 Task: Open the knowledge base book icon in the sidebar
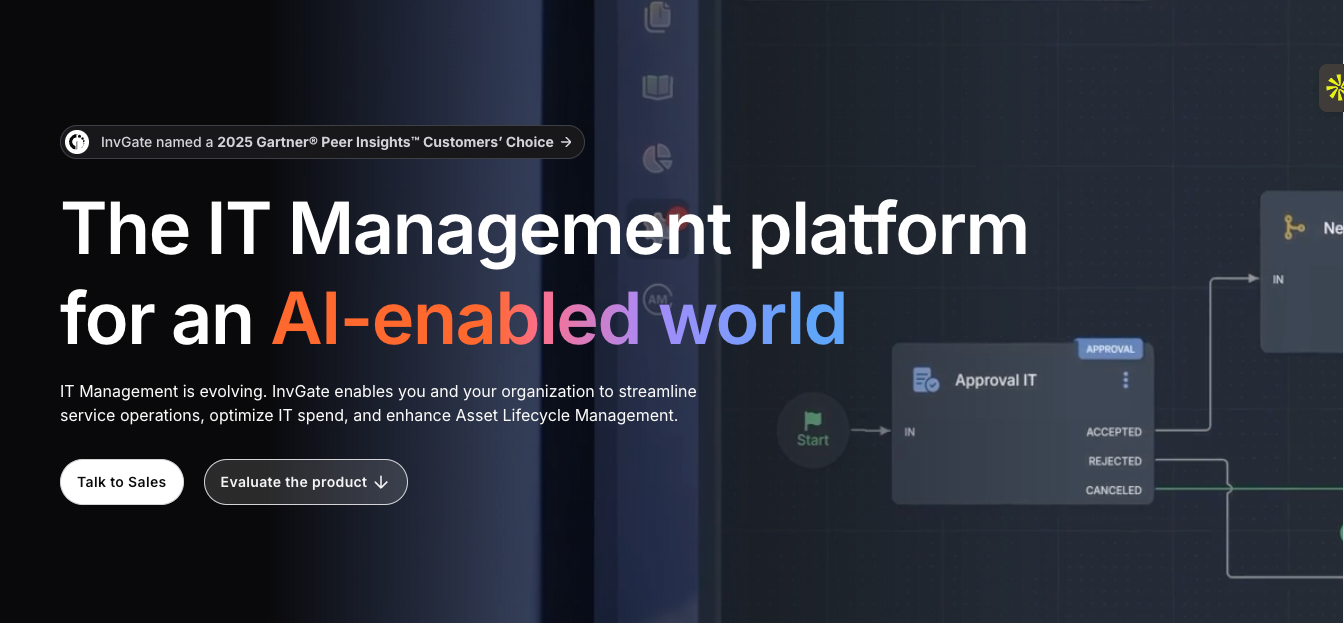tap(657, 88)
